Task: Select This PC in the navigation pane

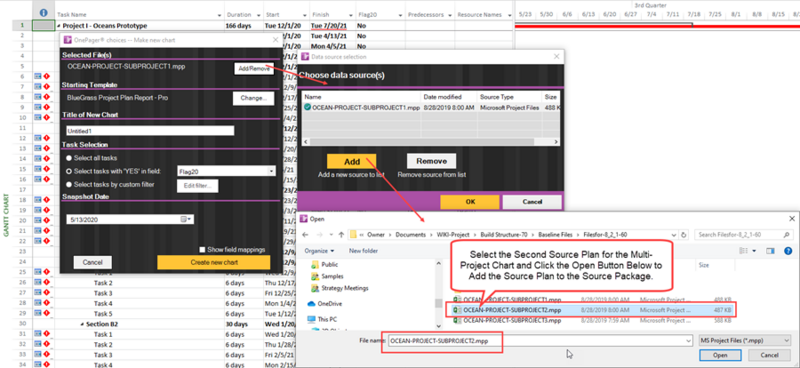Action: 321,319
